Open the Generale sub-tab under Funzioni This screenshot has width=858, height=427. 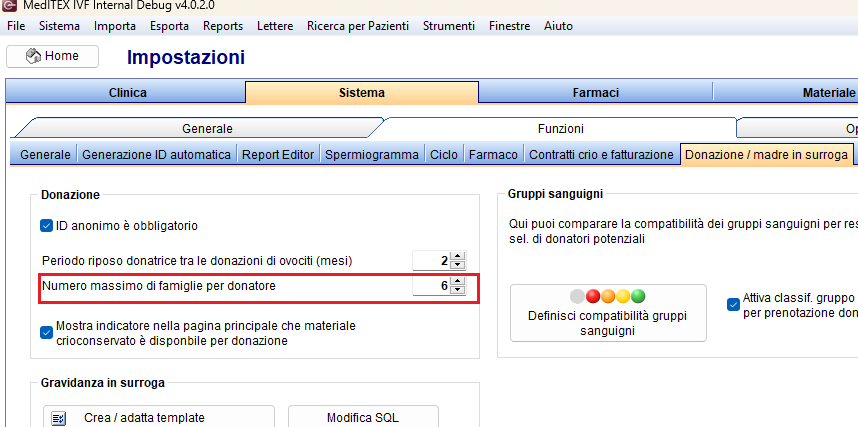(45, 155)
